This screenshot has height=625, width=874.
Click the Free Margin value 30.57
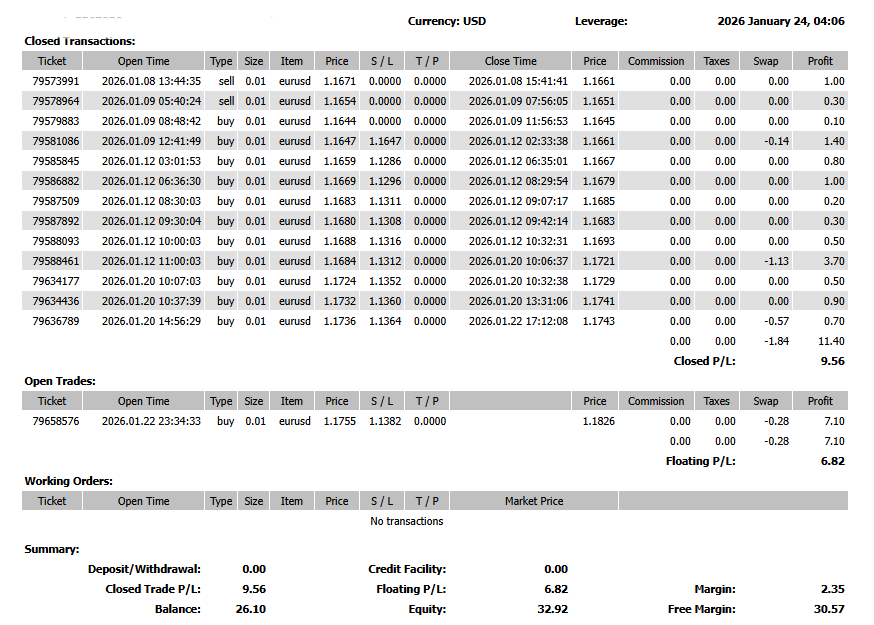pyautogui.click(x=829, y=609)
